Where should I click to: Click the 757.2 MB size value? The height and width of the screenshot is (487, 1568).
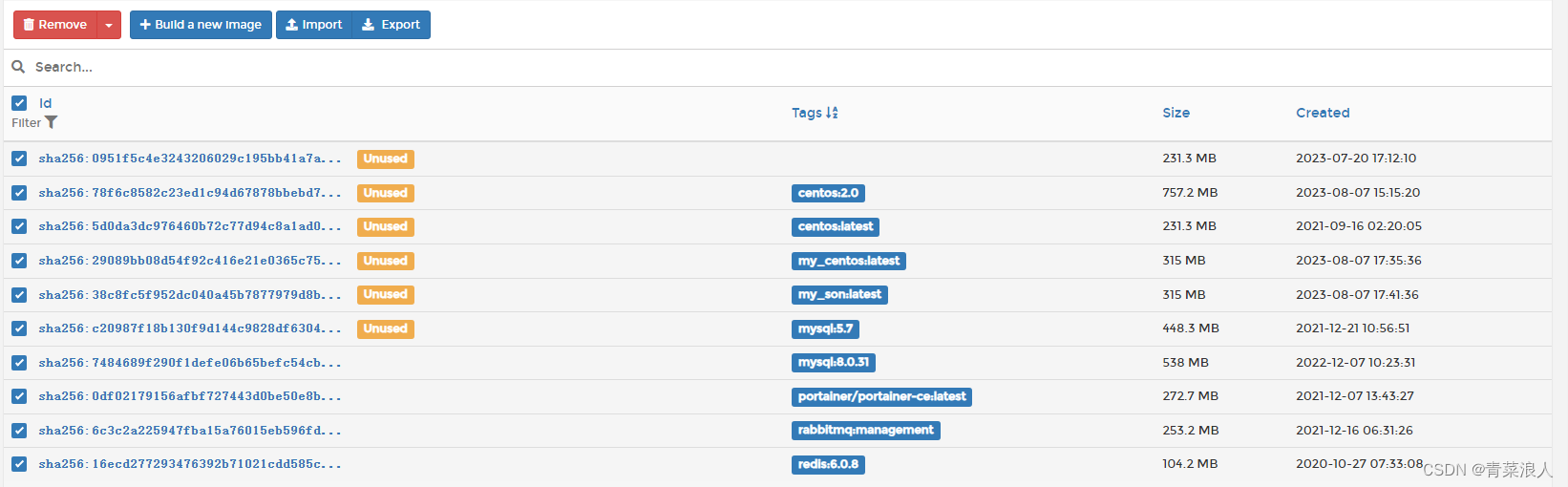click(x=1190, y=193)
